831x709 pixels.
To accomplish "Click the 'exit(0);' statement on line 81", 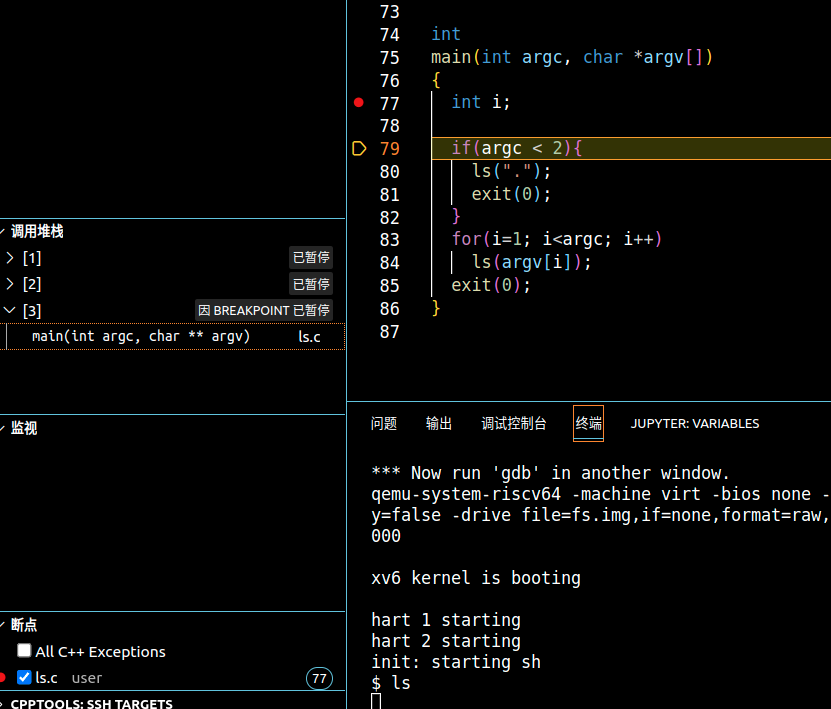I will point(511,194).
